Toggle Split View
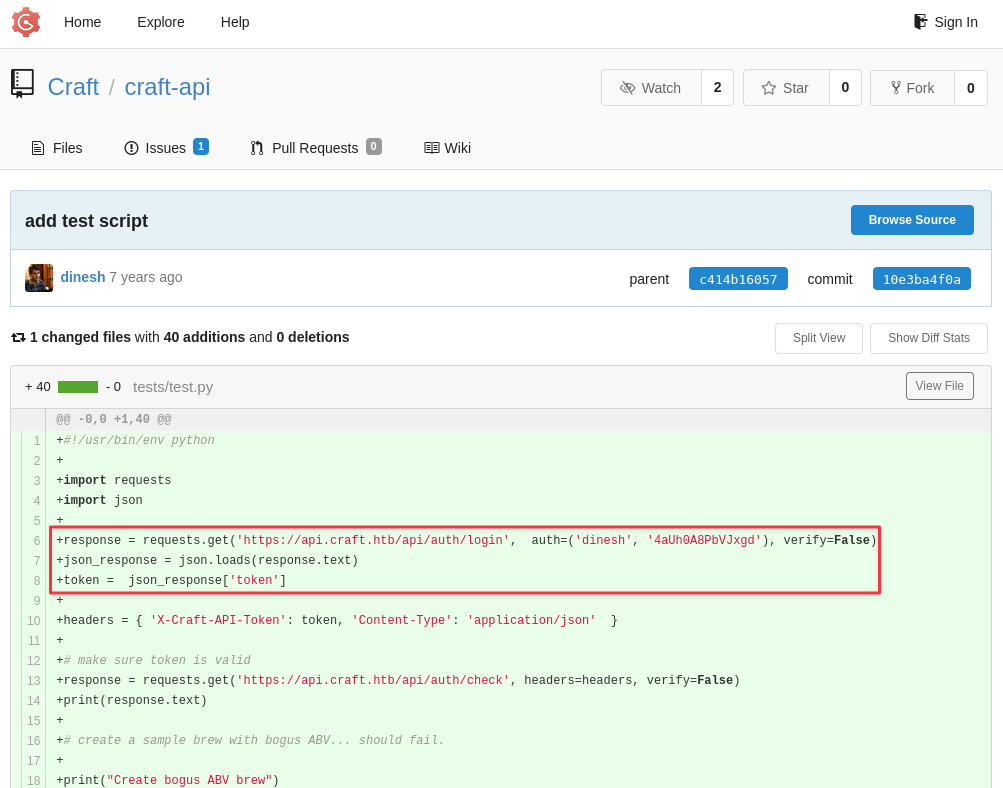The image size is (1003, 788). pos(819,338)
